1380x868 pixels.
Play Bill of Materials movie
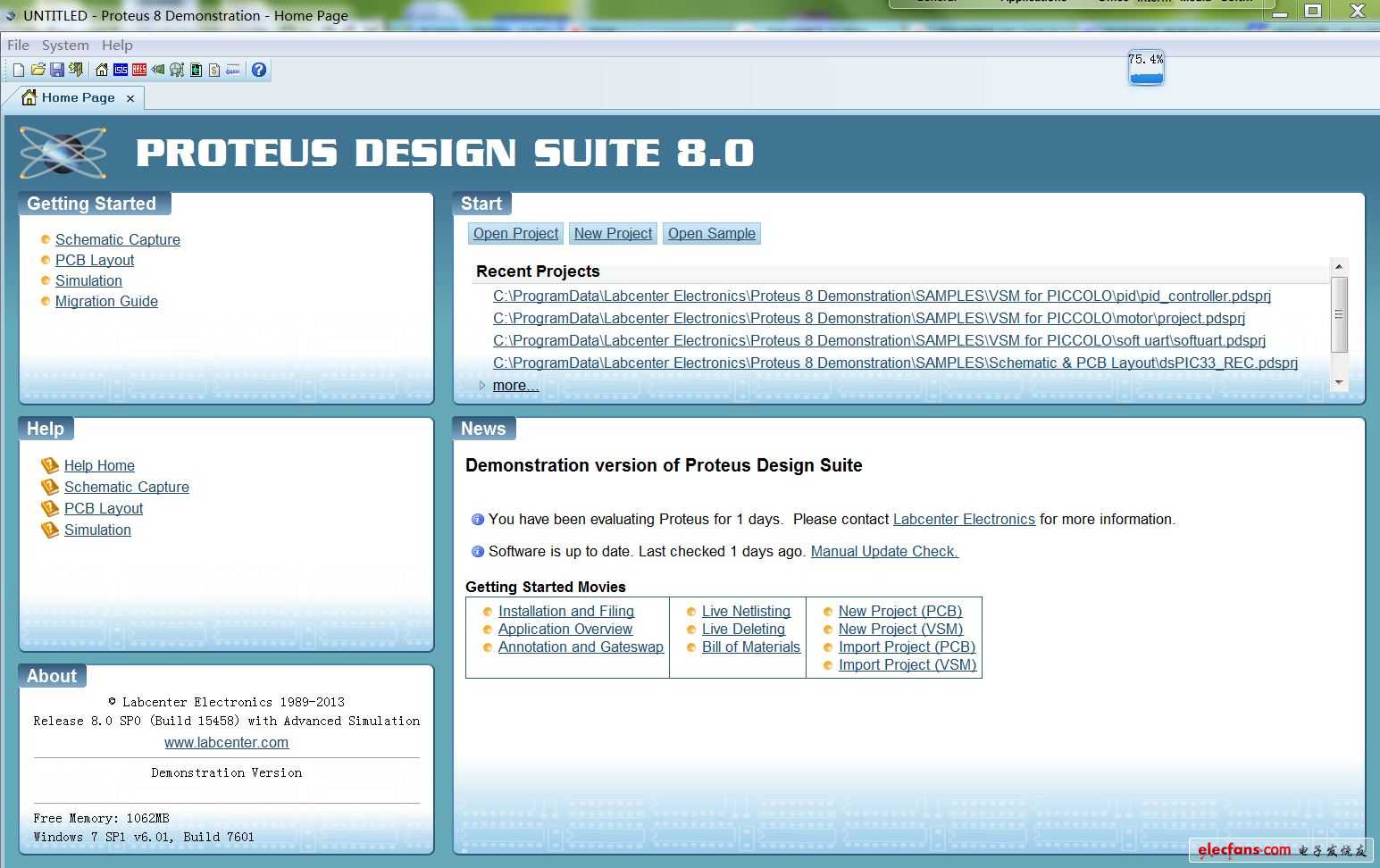pyautogui.click(x=751, y=647)
